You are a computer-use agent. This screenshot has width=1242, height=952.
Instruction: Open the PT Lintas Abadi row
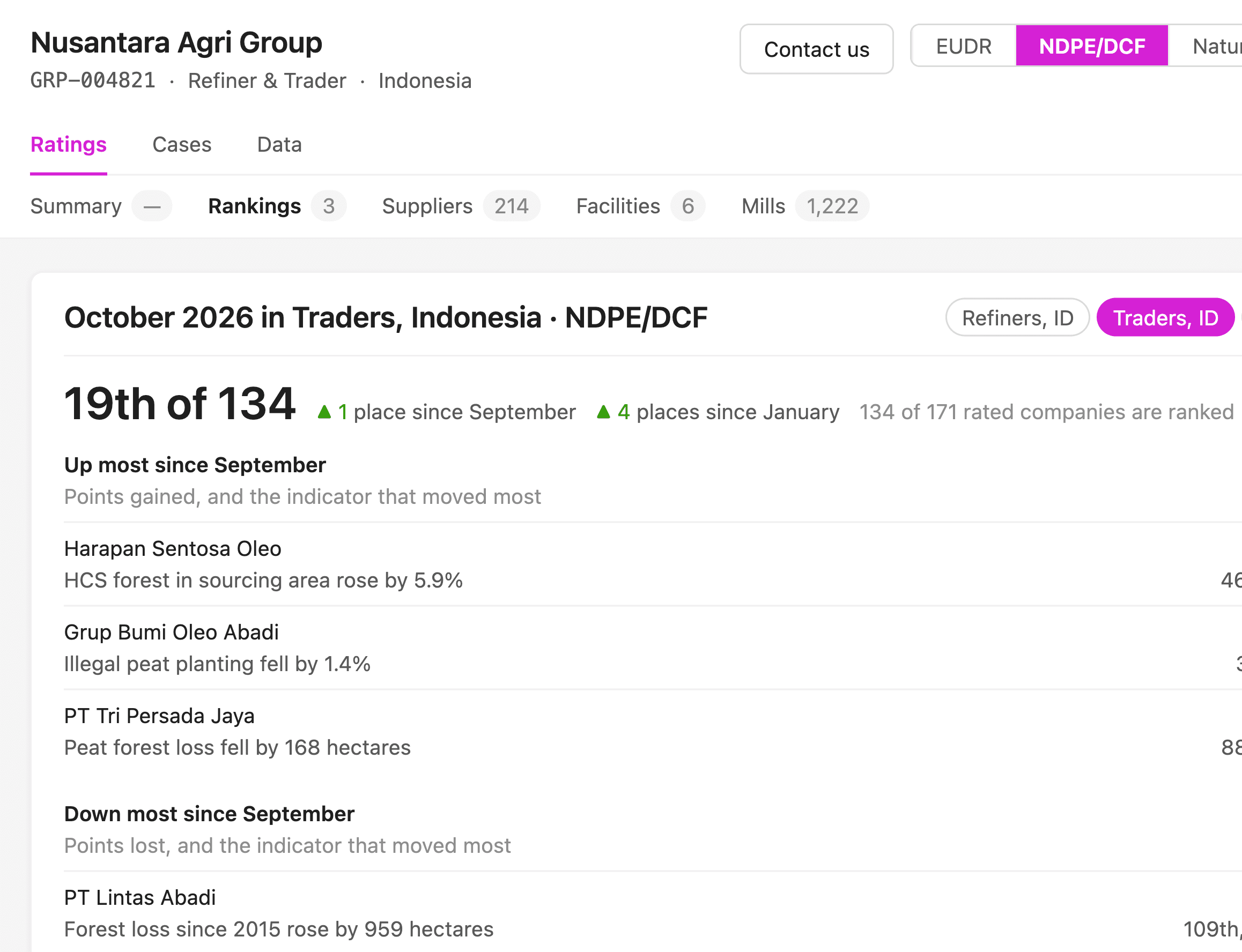click(653, 913)
